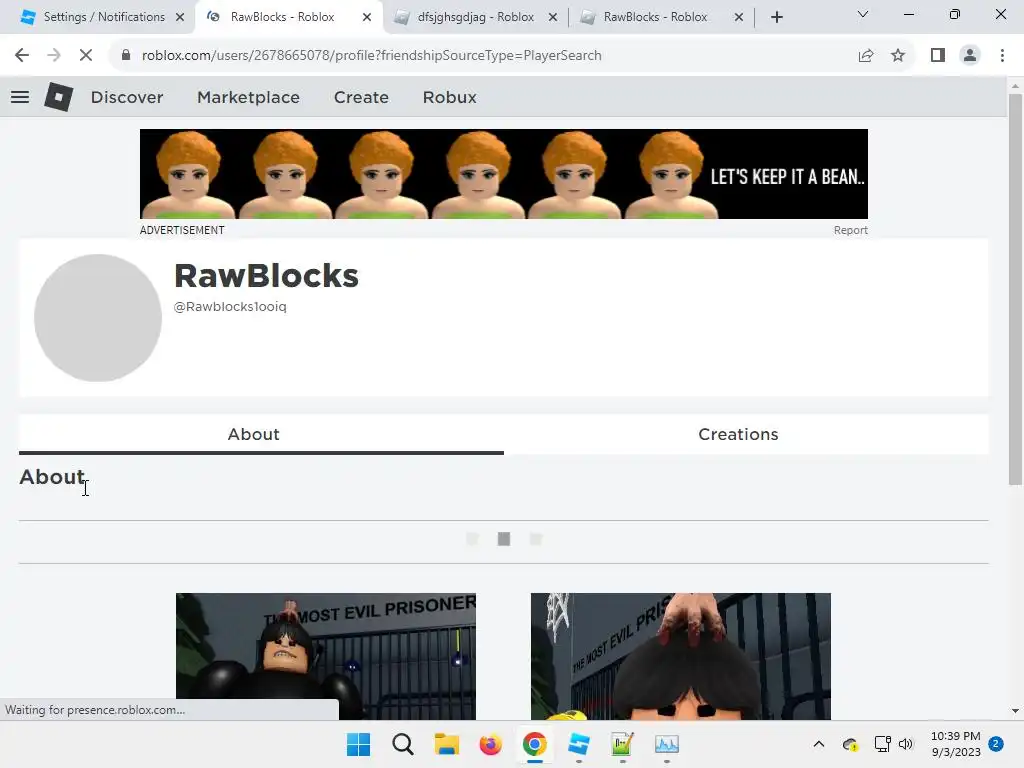Click the RawBlocks display name heading
The image size is (1024, 768).
pyautogui.click(x=266, y=276)
